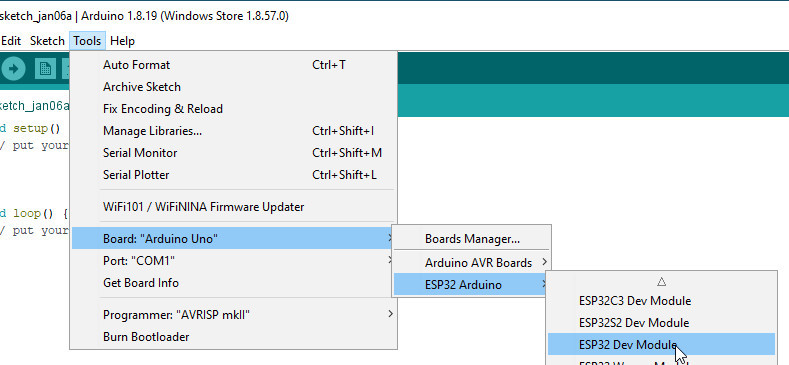Expand Programmer: "AVRISP mkII" submenu
789x365 pixels.
233,315
